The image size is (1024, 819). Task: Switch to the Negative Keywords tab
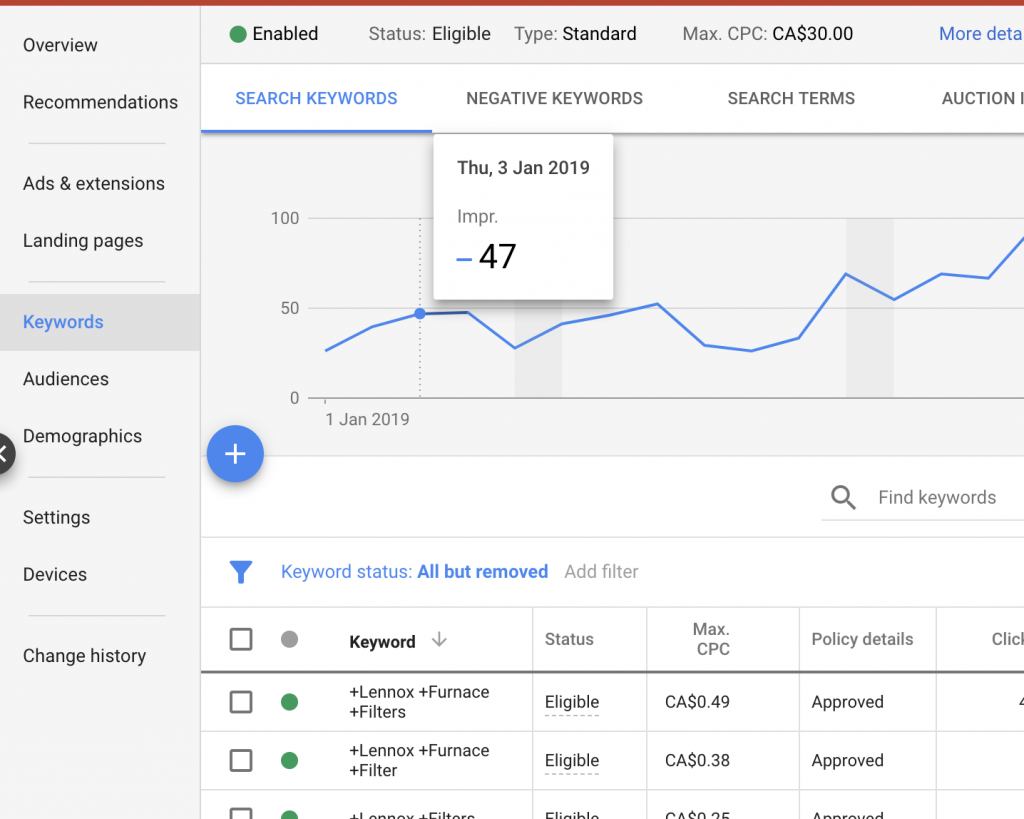click(554, 98)
